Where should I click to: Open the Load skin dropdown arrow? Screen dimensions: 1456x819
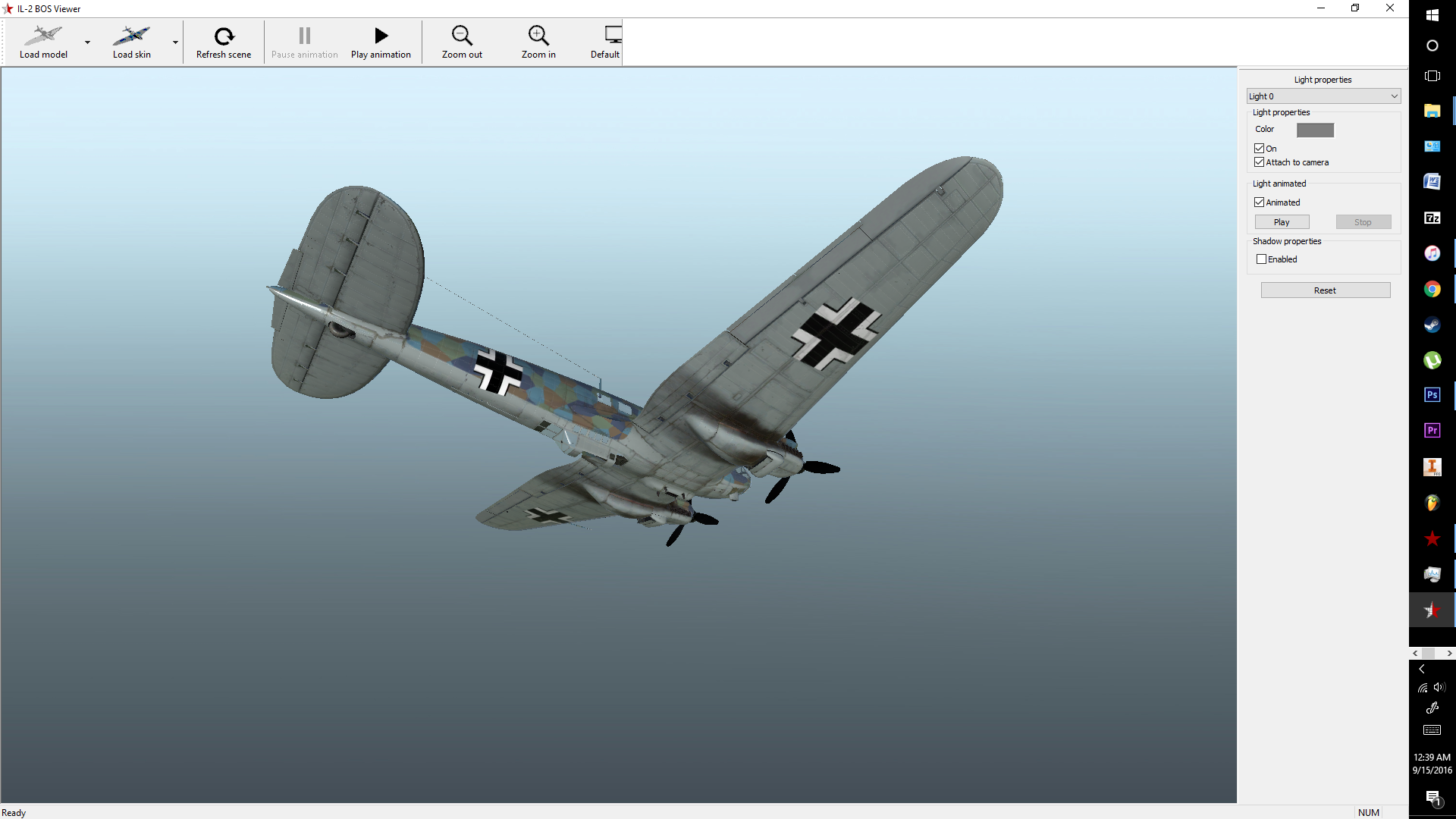[175, 42]
